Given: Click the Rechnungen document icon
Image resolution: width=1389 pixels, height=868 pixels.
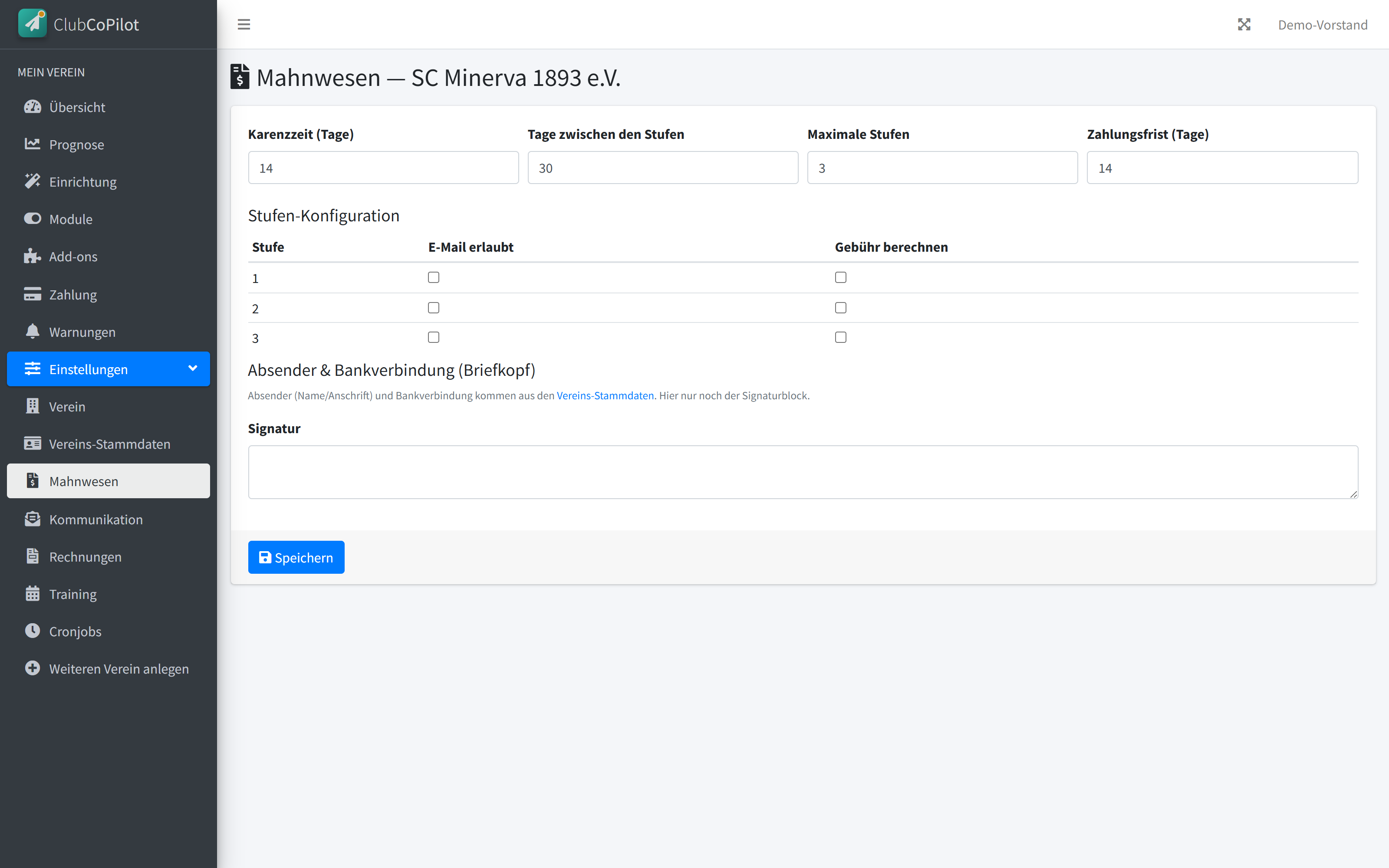Looking at the screenshot, I should pyautogui.click(x=33, y=556).
